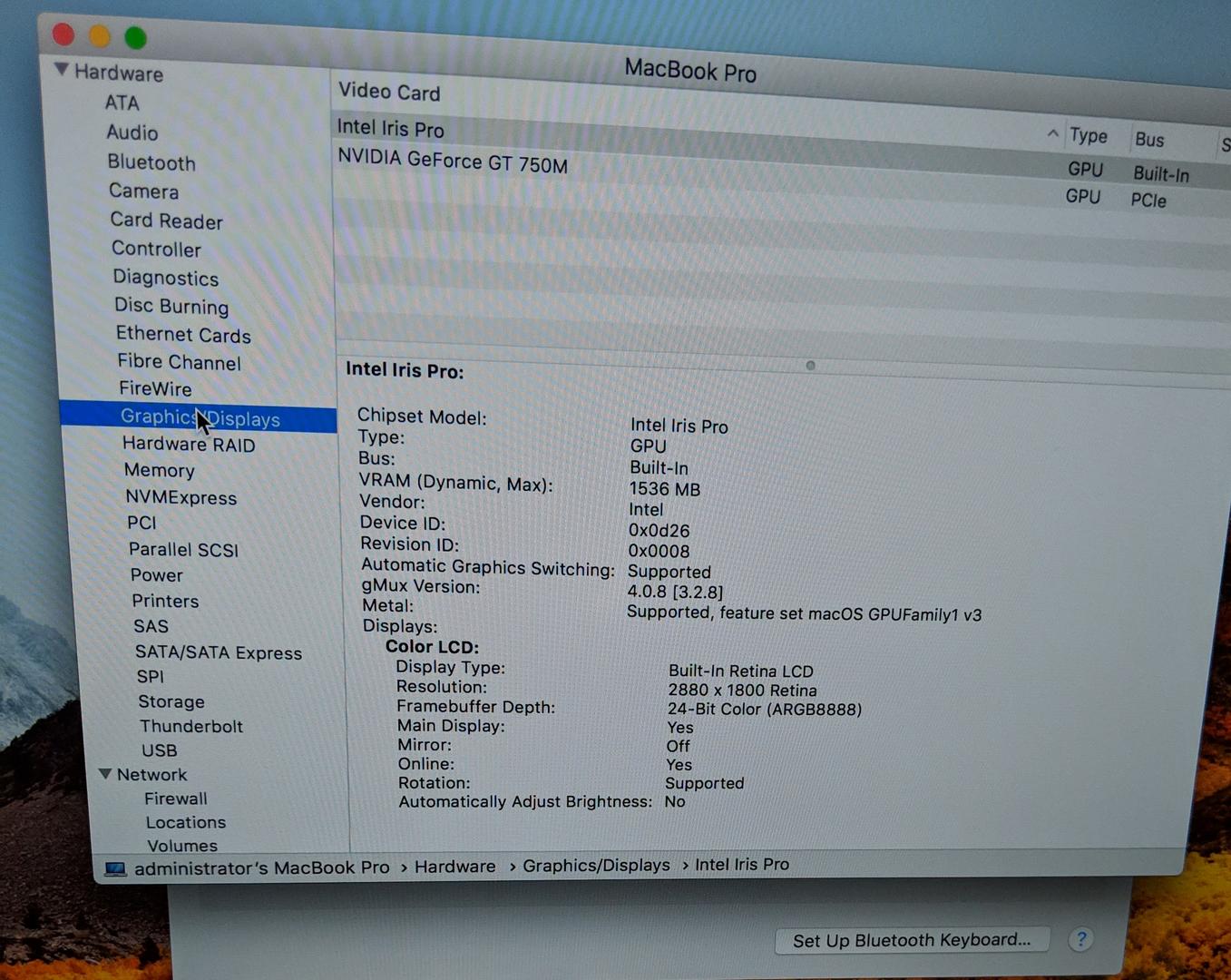Viewport: 1231px width, 980px height.
Task: Click Set Up Bluetooth Keyboard button
Action: tap(912, 940)
